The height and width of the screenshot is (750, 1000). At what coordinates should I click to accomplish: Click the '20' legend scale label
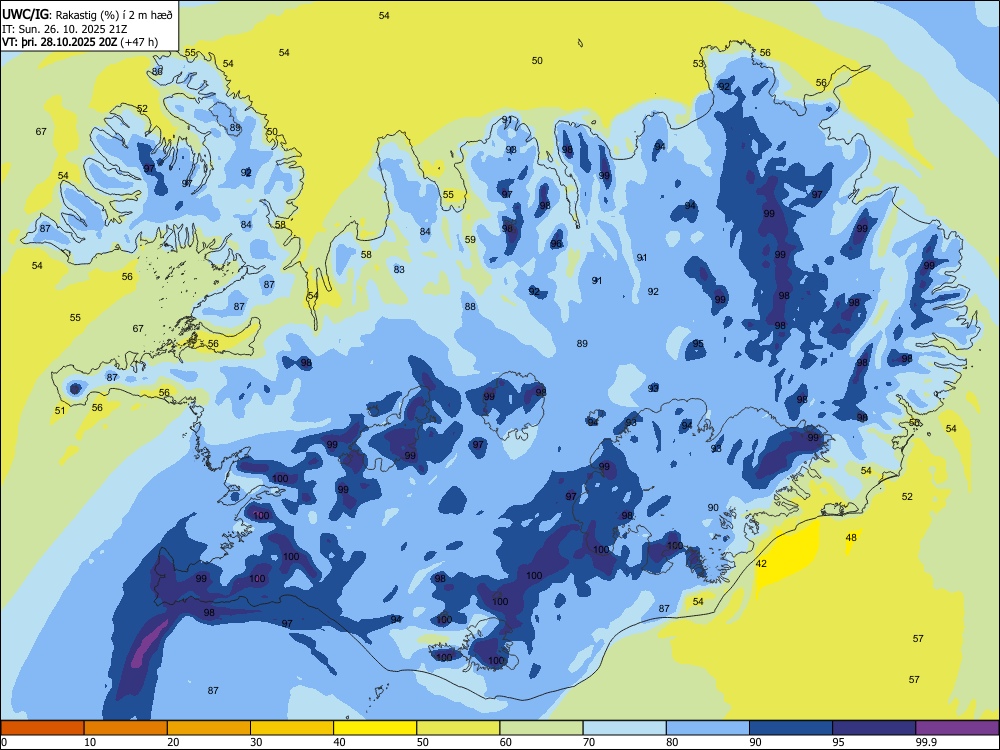(173, 742)
